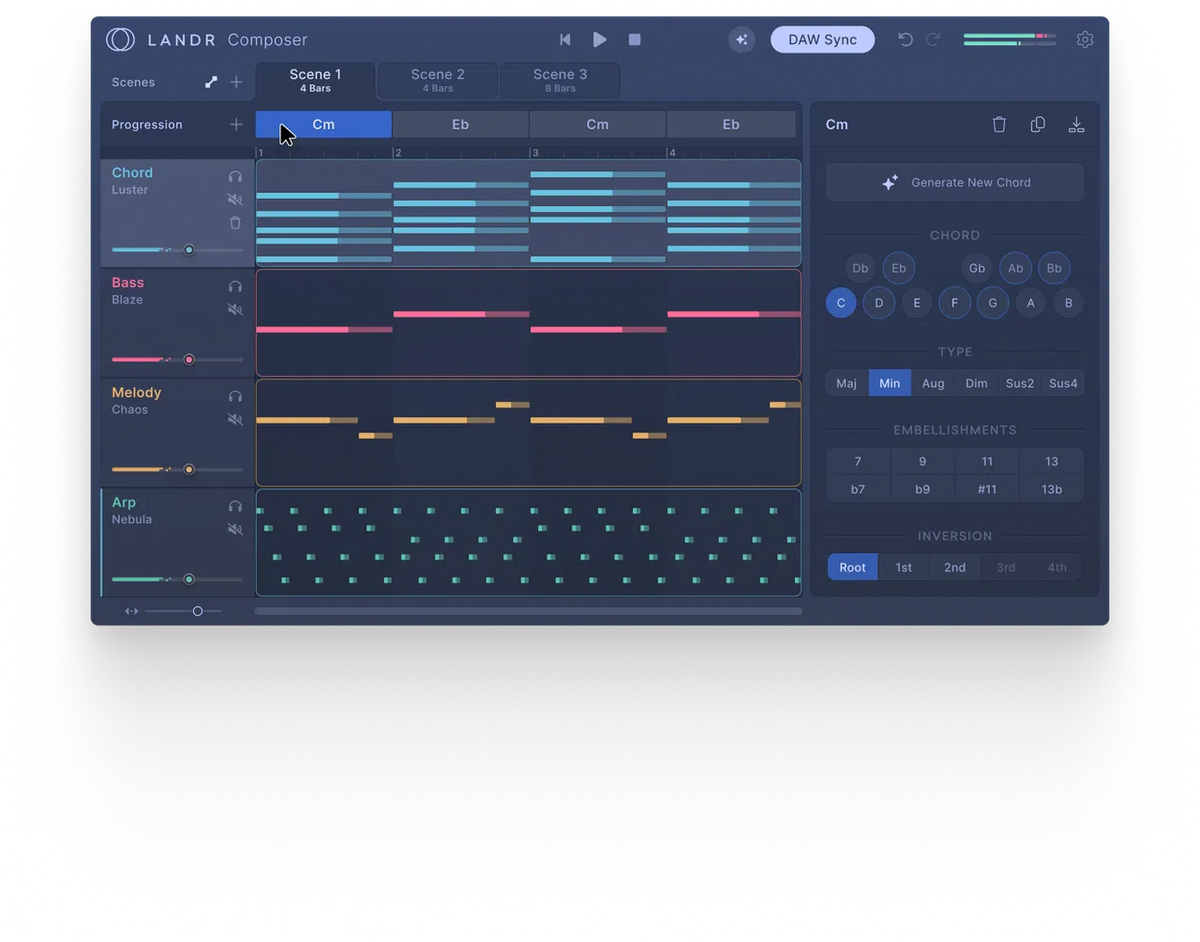Image resolution: width=1200 pixels, height=942 pixels.
Task: Click Generate New Chord
Action: point(954,182)
